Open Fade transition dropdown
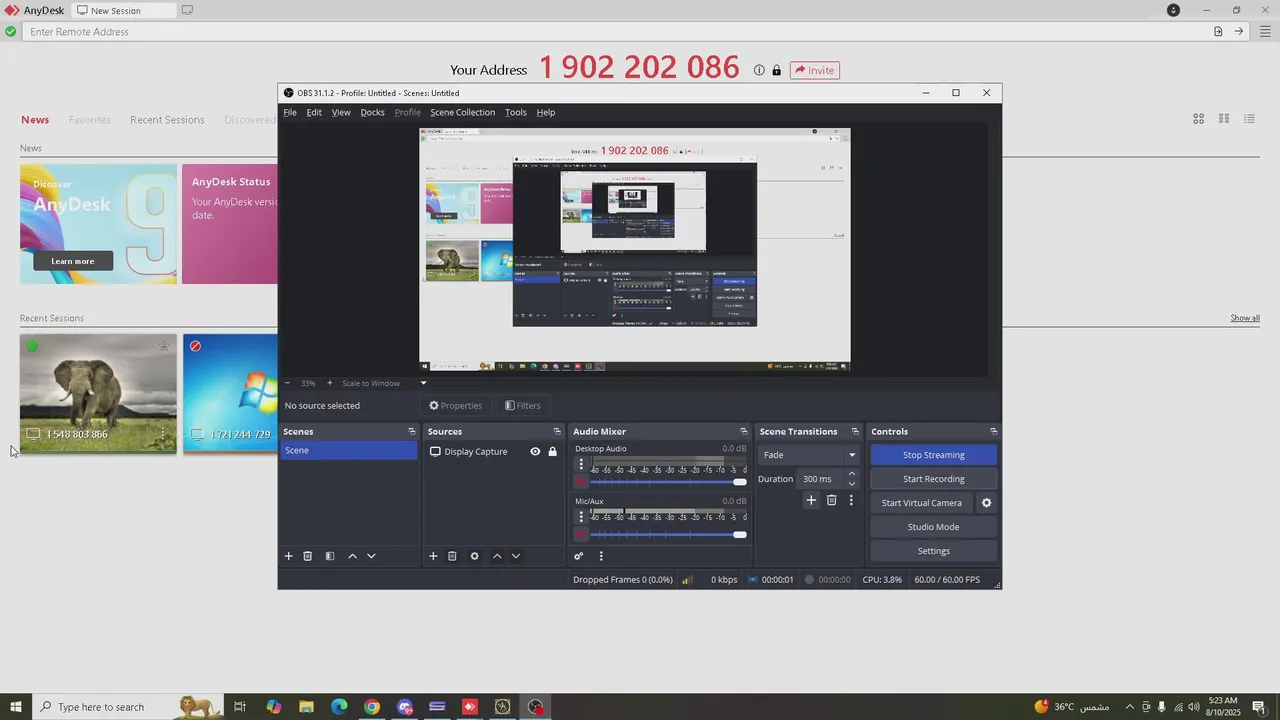1280x720 pixels. 809,455
